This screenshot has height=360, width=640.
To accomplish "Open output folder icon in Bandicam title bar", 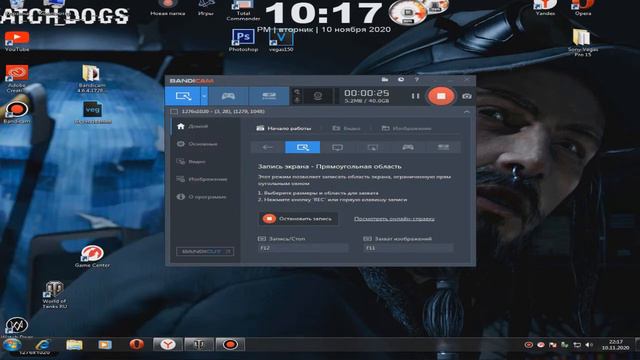I will click(x=384, y=80).
